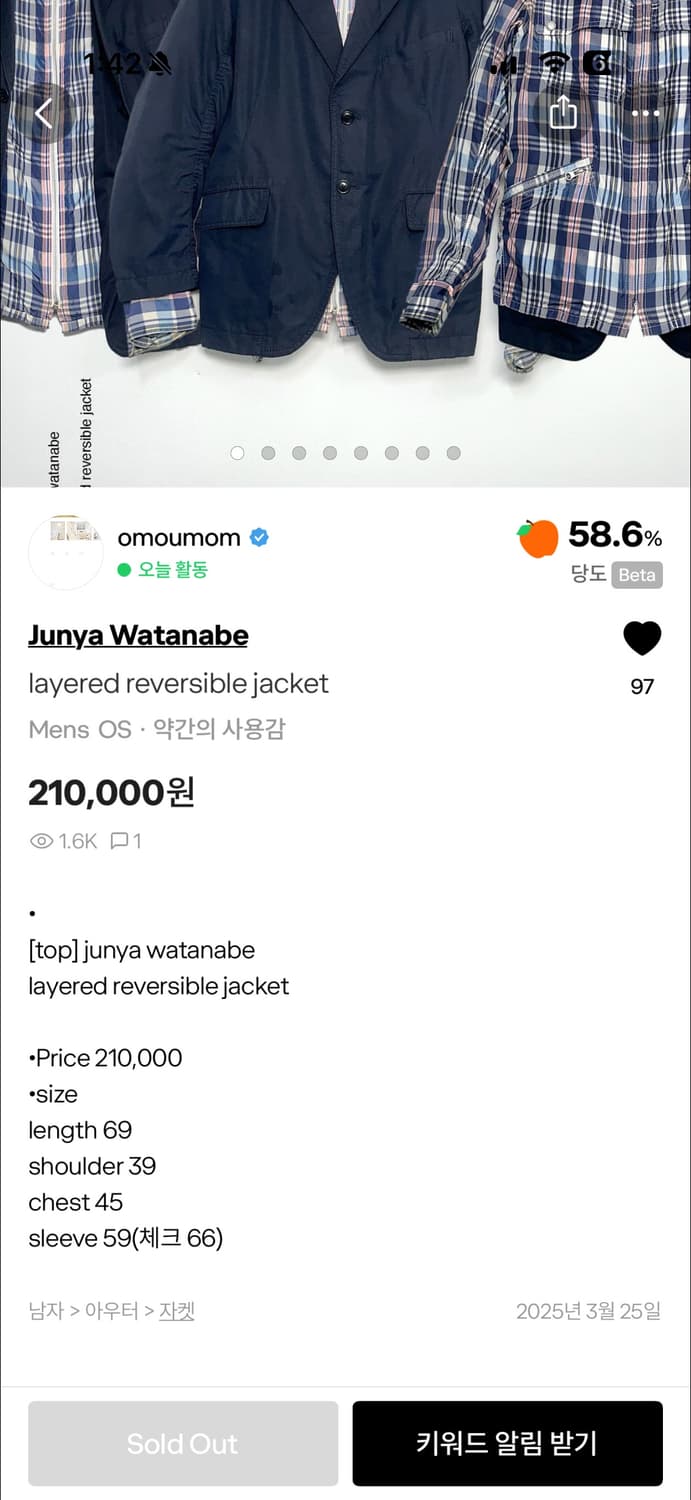The width and height of the screenshot is (691, 1500).
Task: Tap the heart icon to like the jacket
Action: click(x=643, y=639)
